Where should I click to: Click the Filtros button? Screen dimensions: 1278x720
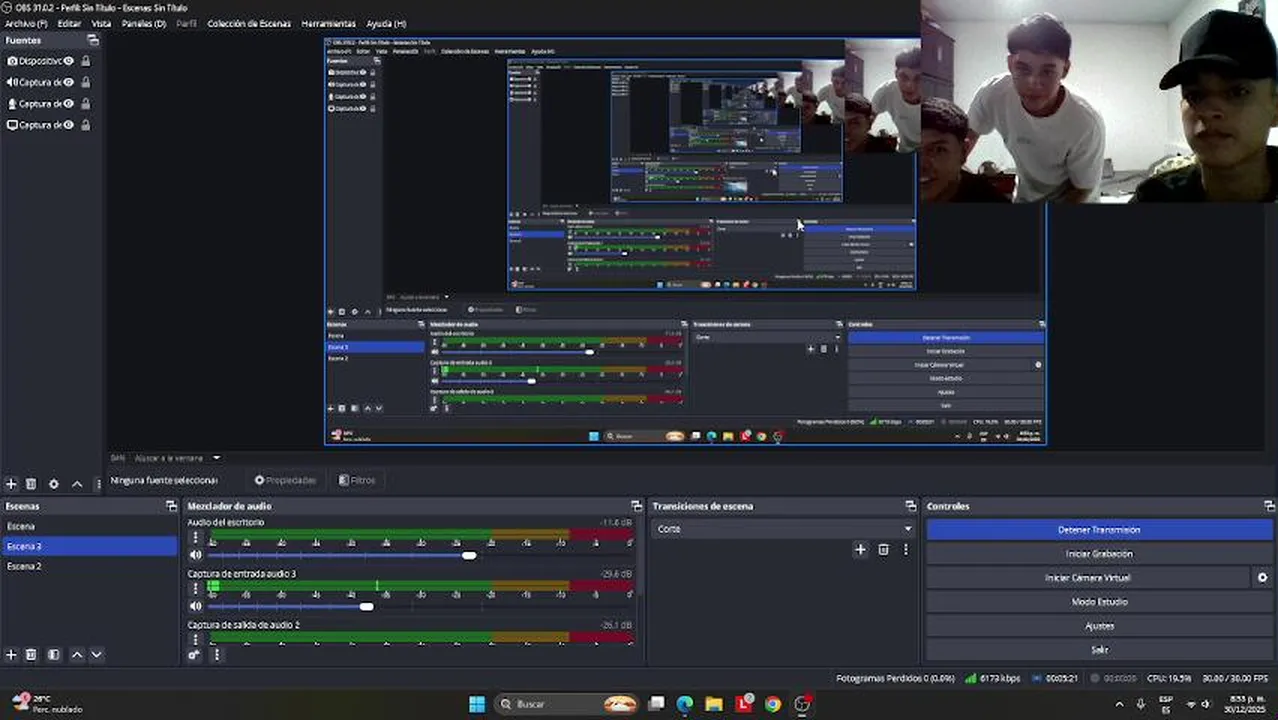coord(357,480)
